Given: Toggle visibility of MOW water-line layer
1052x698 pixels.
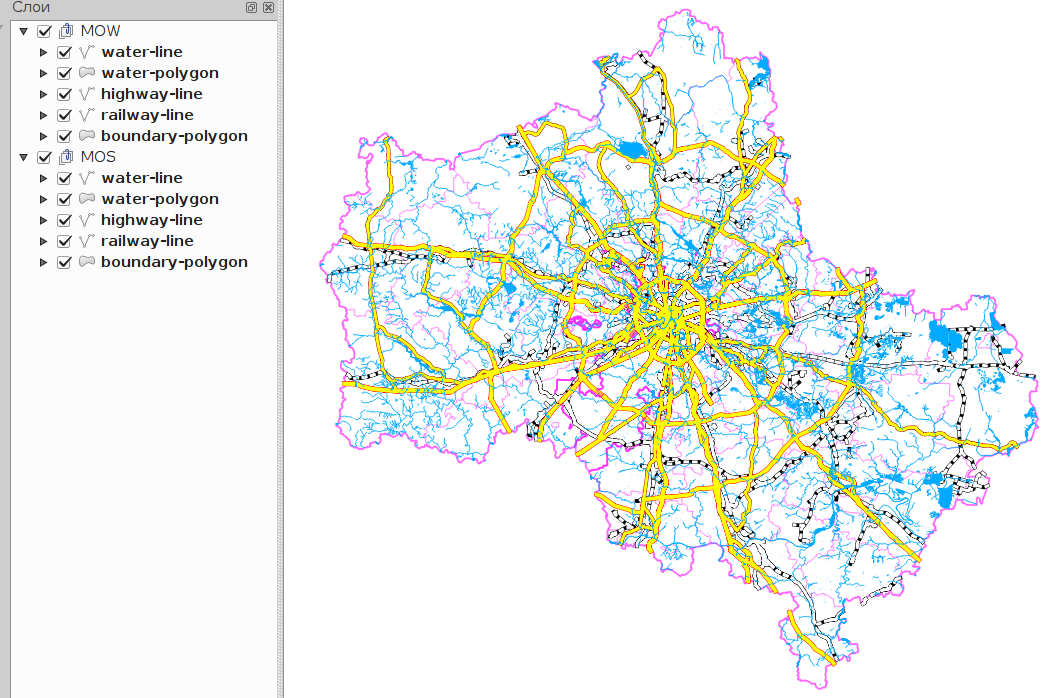Looking at the screenshot, I should click(x=64, y=52).
